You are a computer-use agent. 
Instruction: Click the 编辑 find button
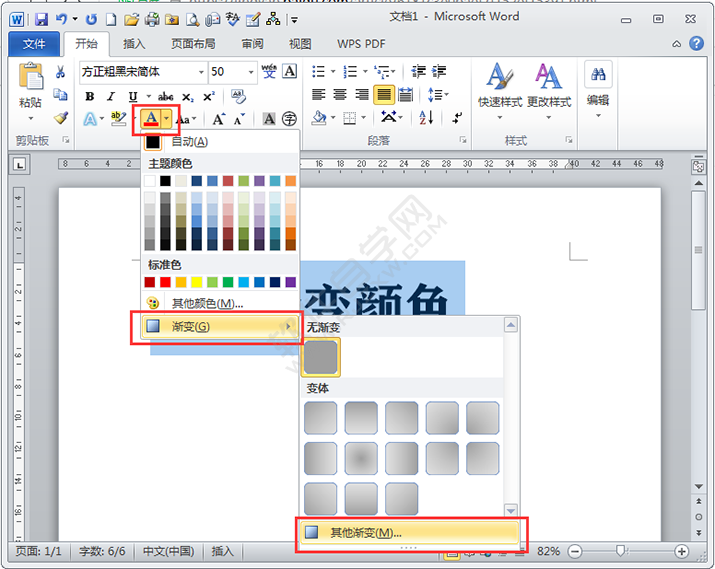tap(598, 89)
